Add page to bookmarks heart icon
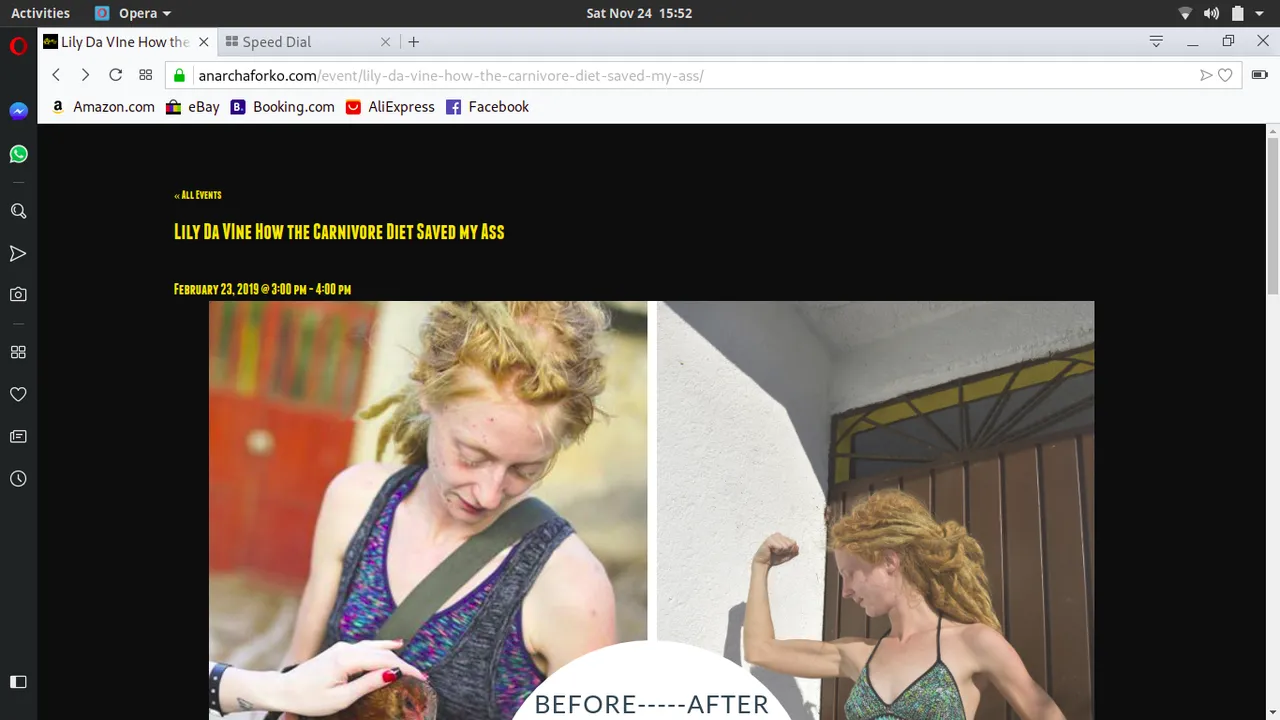Image resolution: width=1280 pixels, height=720 pixels. coord(1225,75)
